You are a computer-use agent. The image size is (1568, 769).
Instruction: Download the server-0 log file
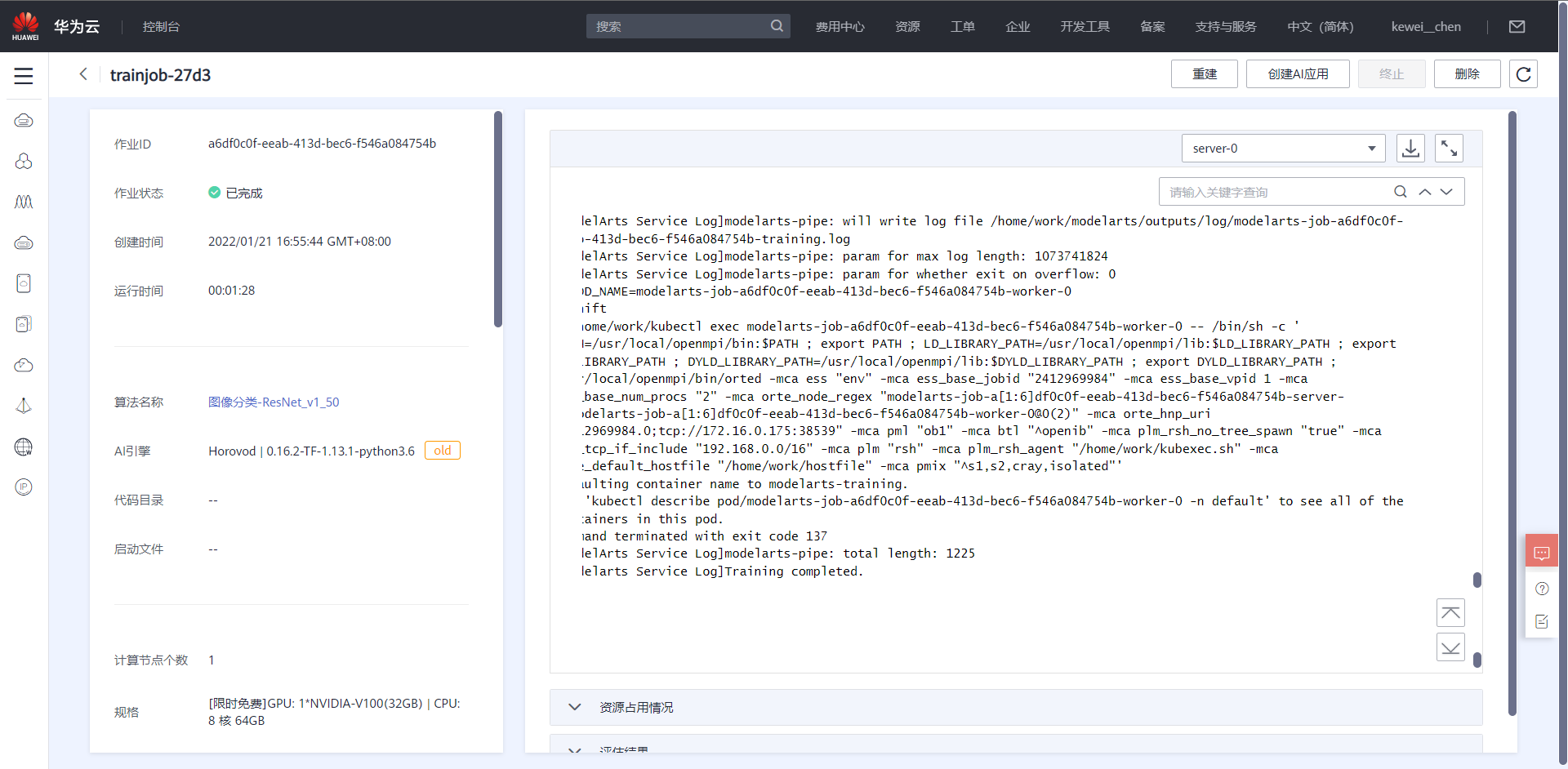(x=1410, y=149)
